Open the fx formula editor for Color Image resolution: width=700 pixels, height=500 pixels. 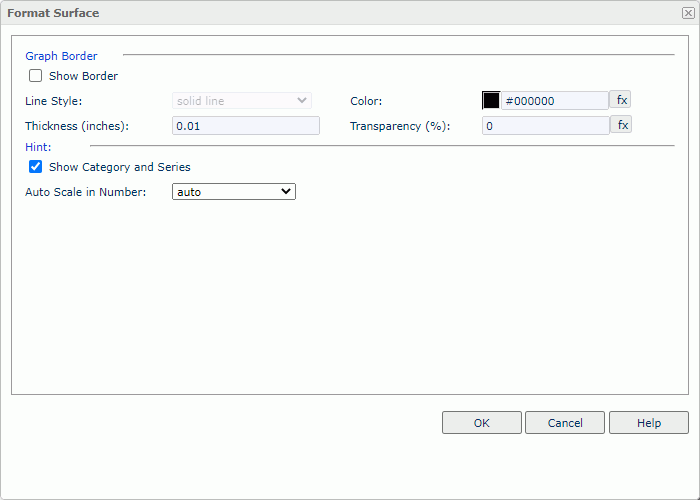tap(621, 100)
